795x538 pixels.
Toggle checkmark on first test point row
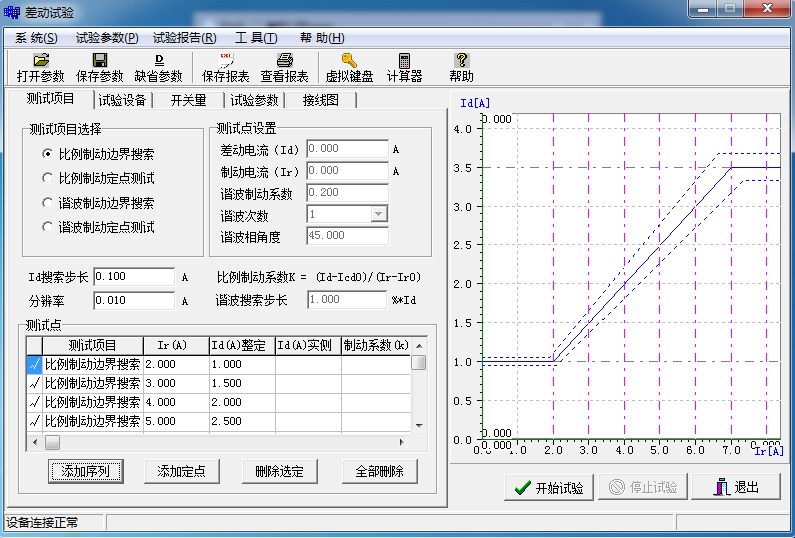35,365
